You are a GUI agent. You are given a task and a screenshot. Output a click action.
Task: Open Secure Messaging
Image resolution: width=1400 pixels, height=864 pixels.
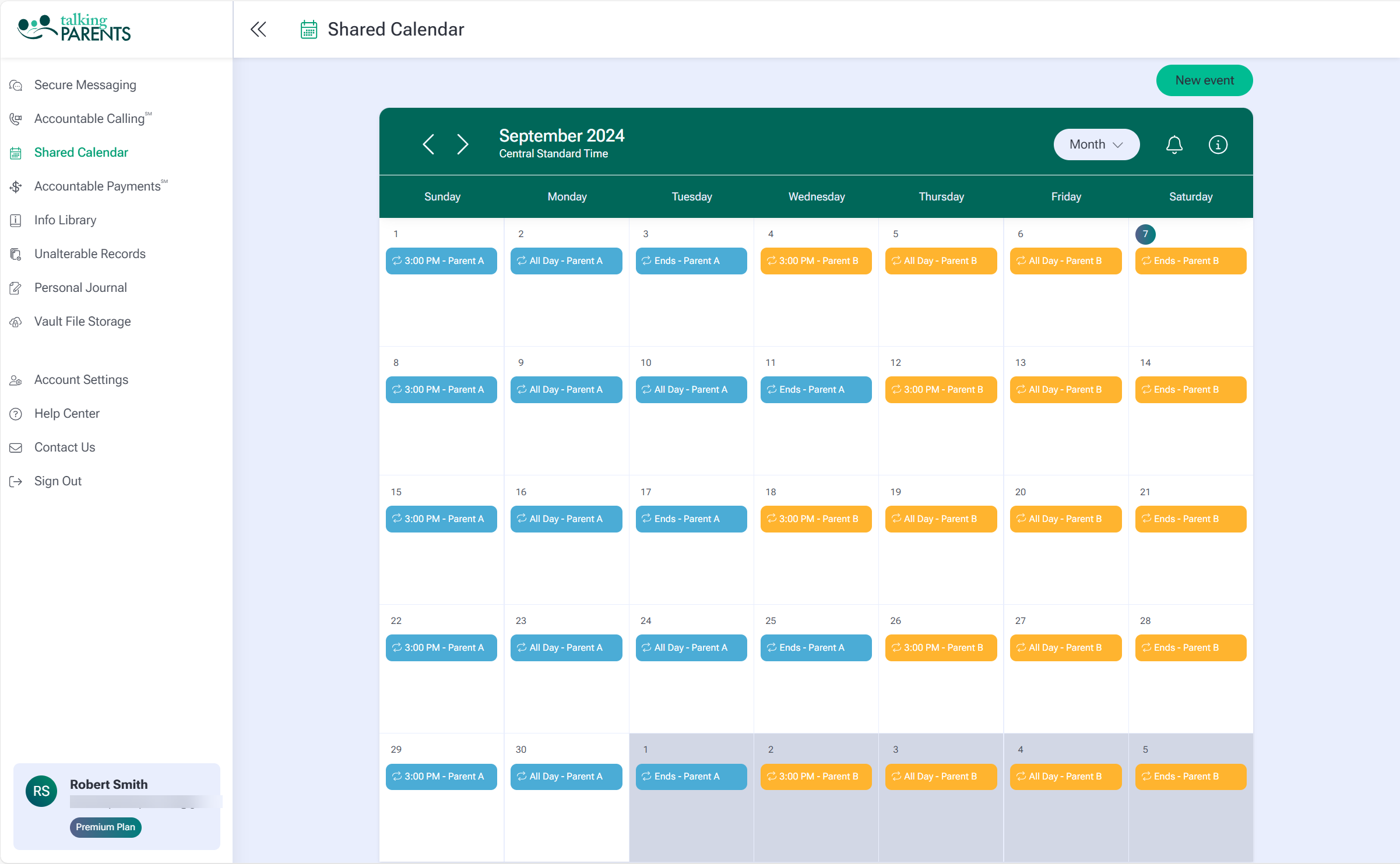(85, 85)
